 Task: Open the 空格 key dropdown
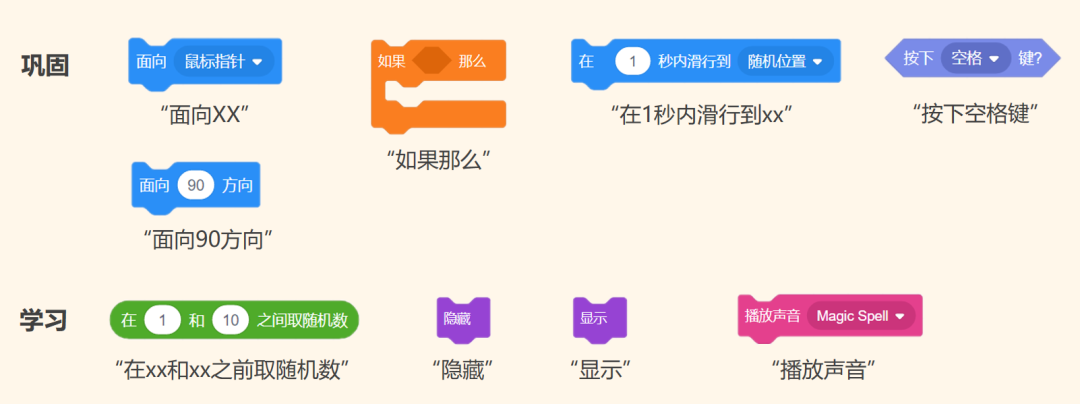pyautogui.click(x=975, y=59)
